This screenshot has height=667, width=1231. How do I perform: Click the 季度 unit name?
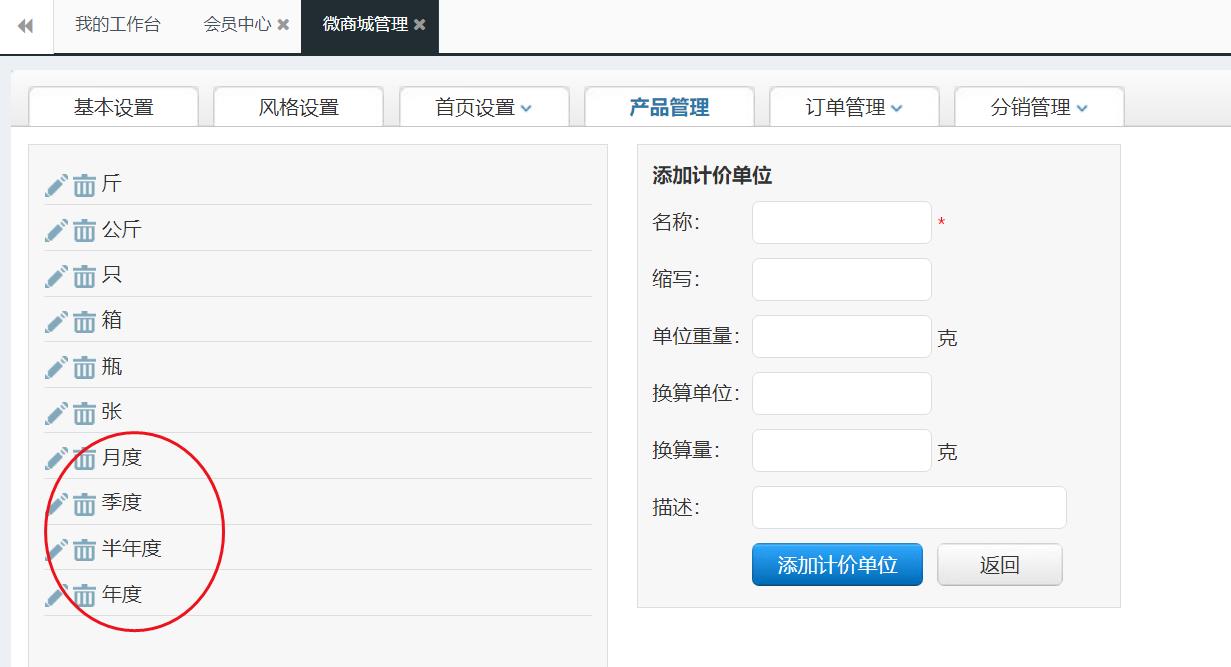[122, 503]
